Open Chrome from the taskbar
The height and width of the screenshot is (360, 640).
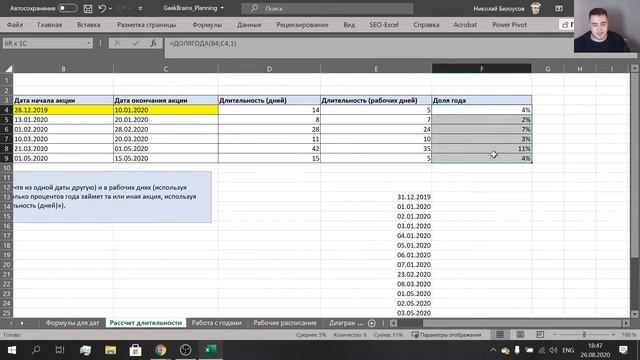point(160,350)
